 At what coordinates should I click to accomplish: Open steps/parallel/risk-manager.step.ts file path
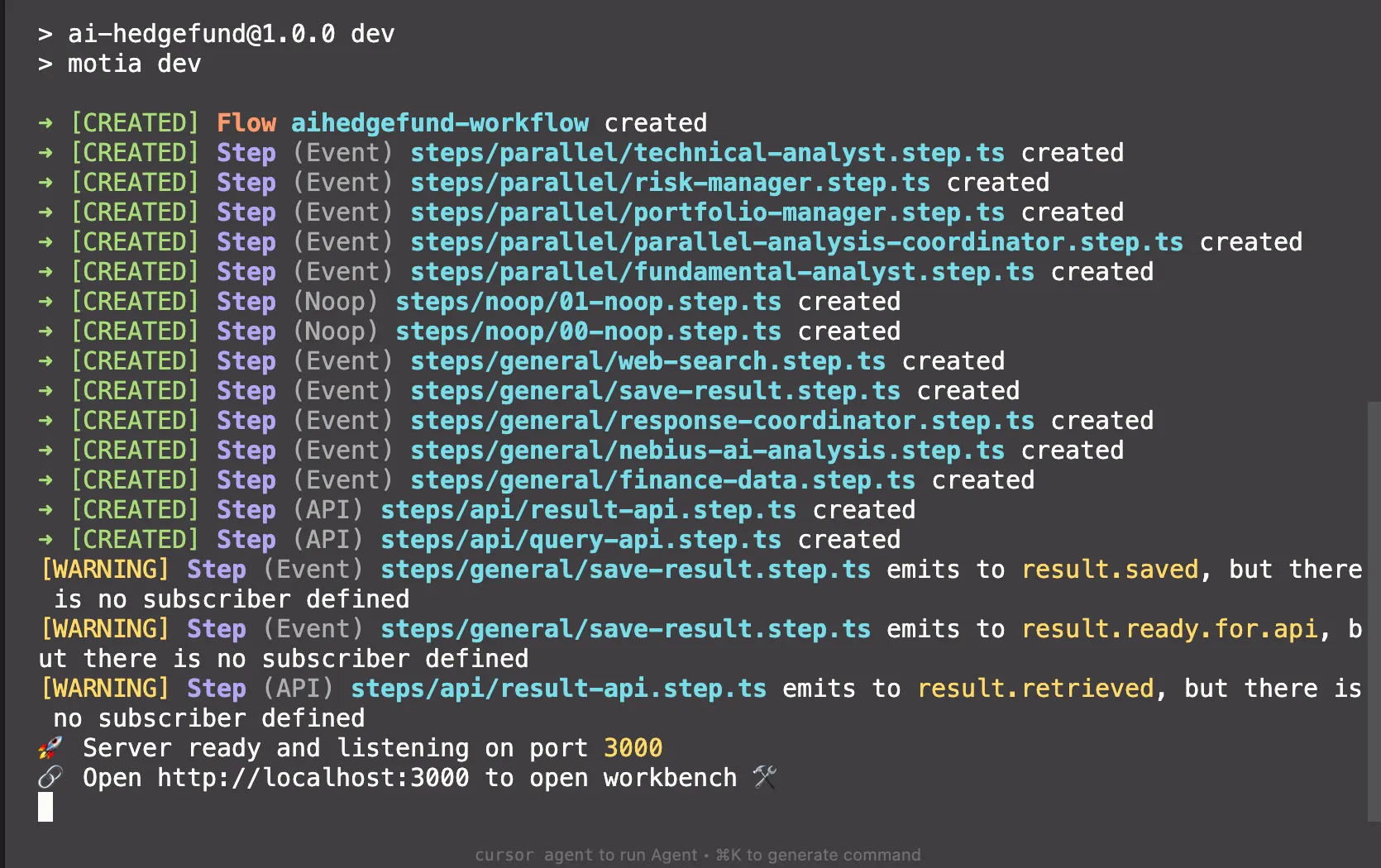coord(670,183)
